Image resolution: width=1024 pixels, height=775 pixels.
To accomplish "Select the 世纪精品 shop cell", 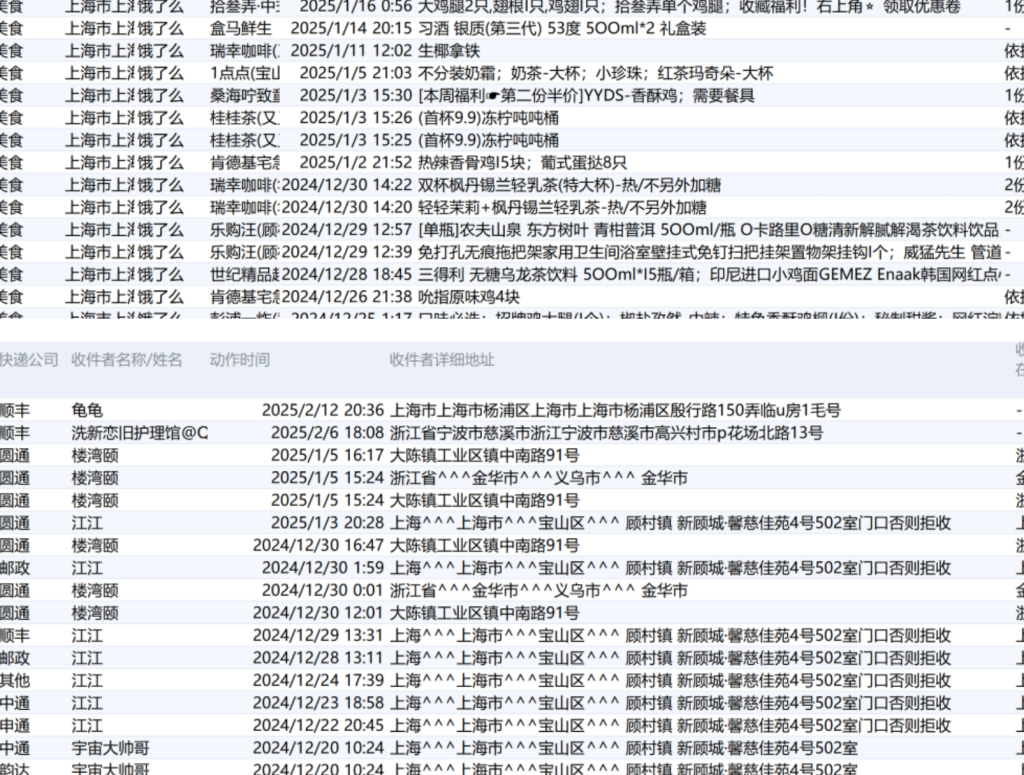I will tap(245, 275).
